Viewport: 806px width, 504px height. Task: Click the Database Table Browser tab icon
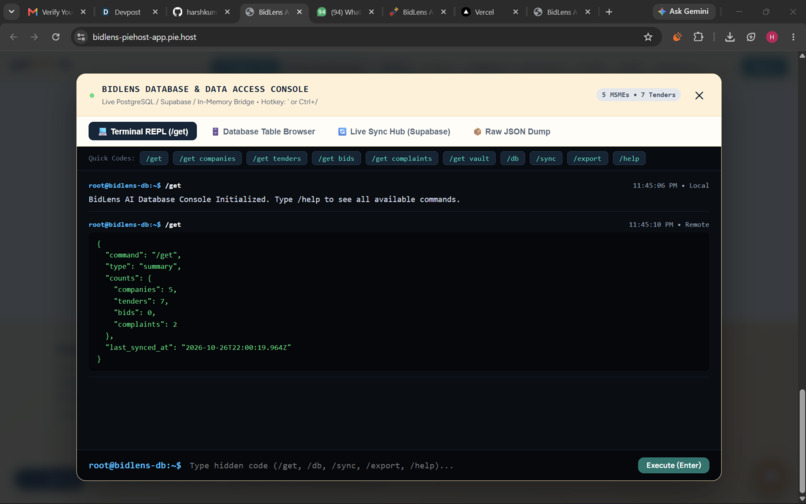215,132
